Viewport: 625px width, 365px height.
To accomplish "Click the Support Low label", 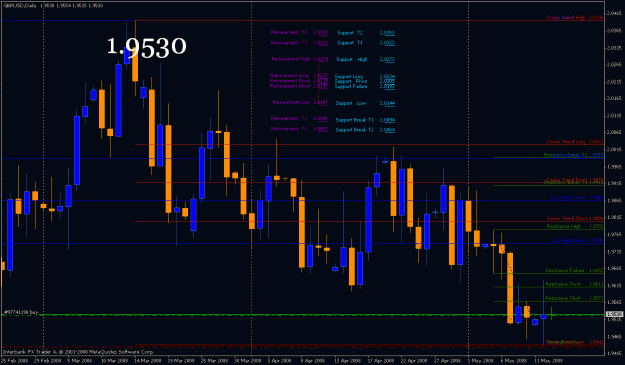I will 350,103.
